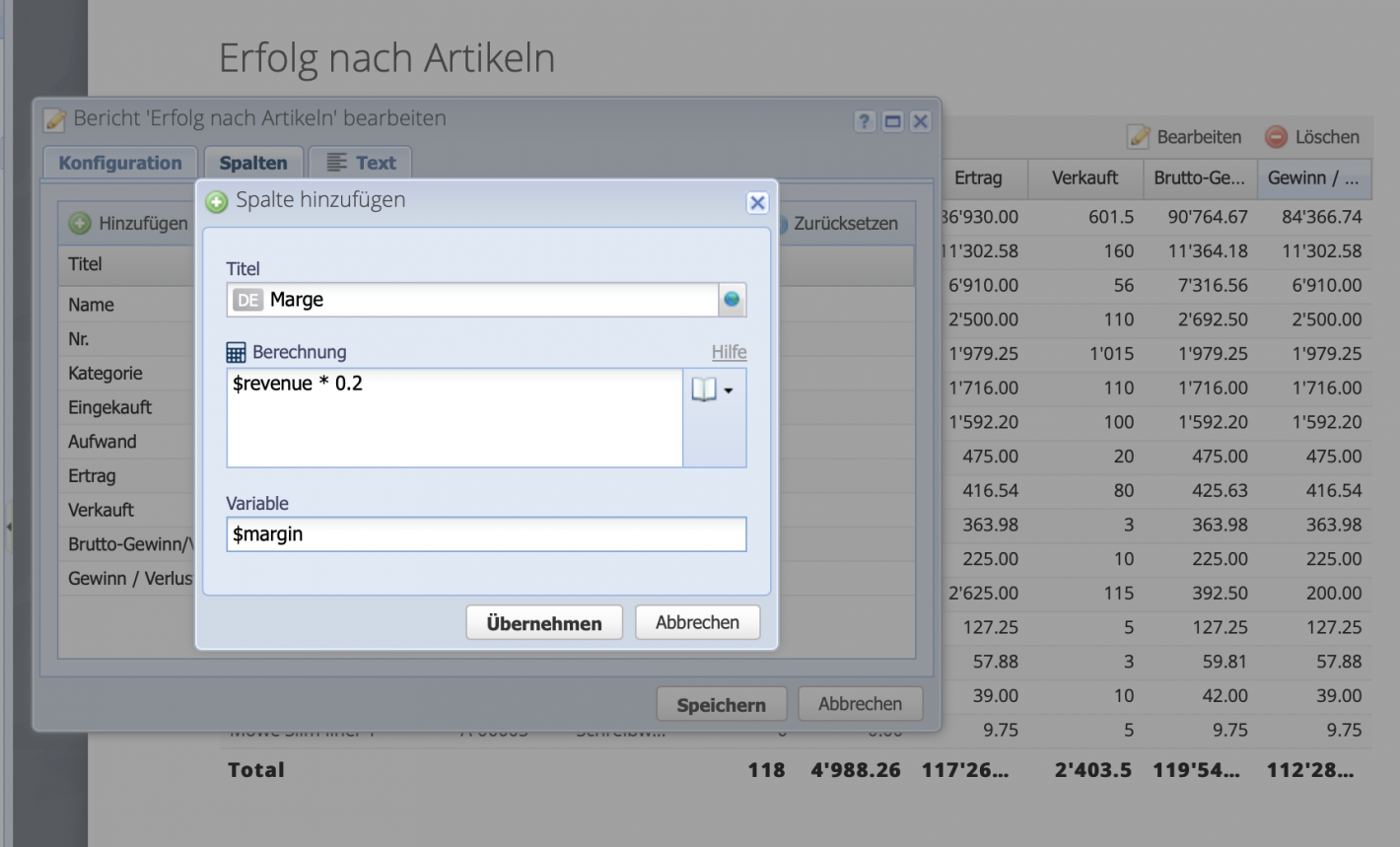This screenshot has width=1400, height=847.
Task: Click inside the Variable input field
Action: [x=486, y=534]
